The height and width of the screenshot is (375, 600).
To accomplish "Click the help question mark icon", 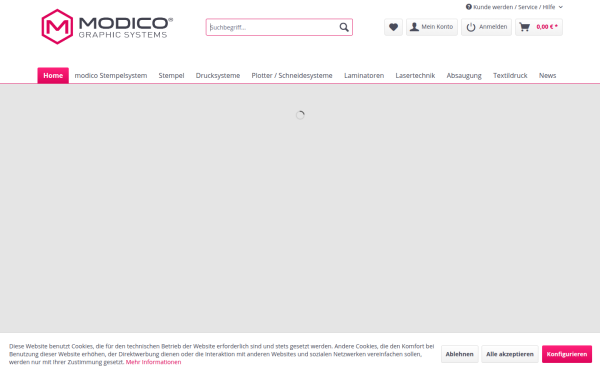I will point(468,7).
